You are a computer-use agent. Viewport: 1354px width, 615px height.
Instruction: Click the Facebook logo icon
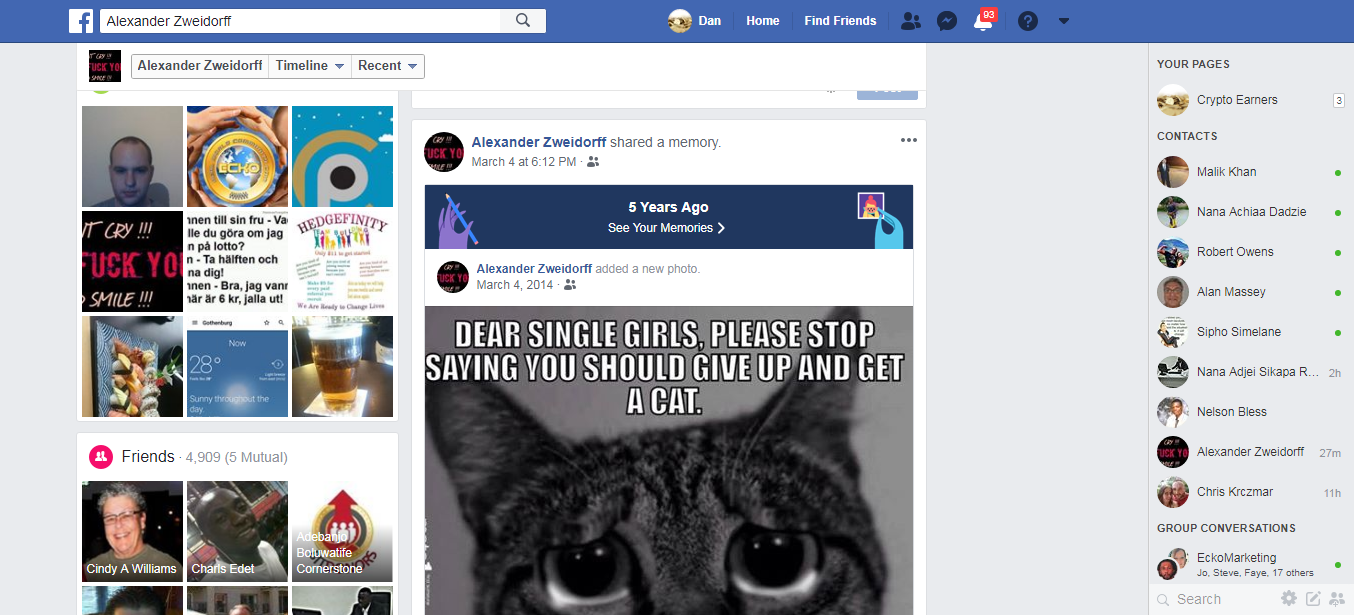81,20
